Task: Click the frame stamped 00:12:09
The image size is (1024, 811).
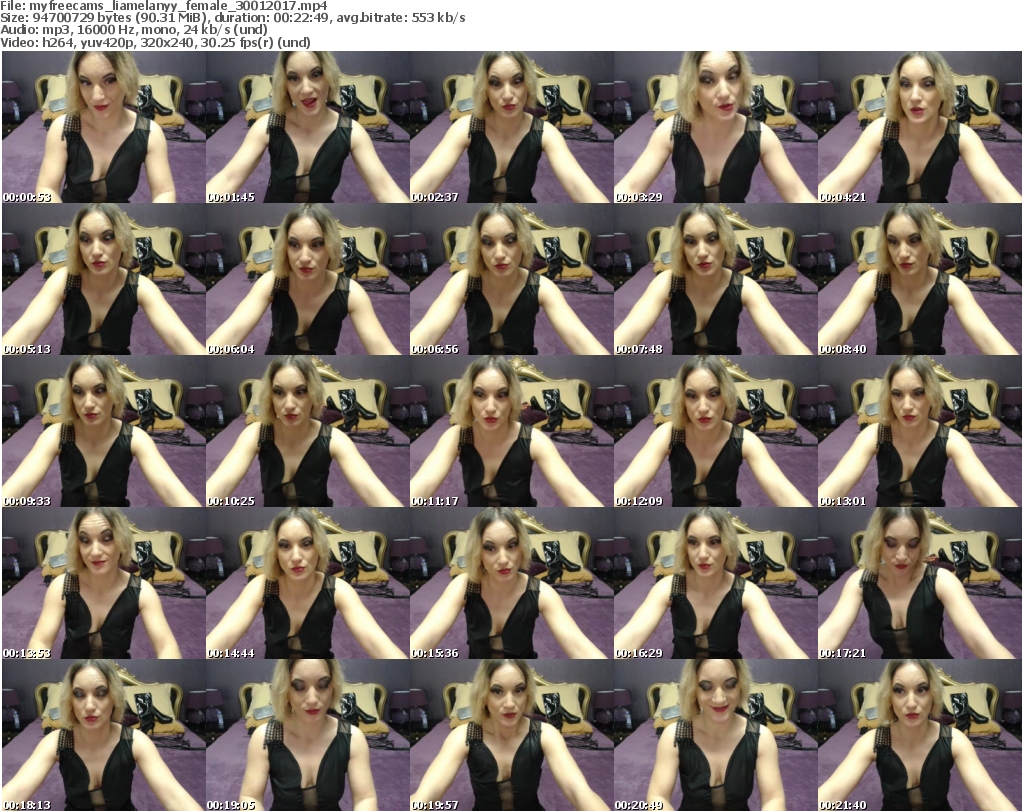Action: click(716, 432)
